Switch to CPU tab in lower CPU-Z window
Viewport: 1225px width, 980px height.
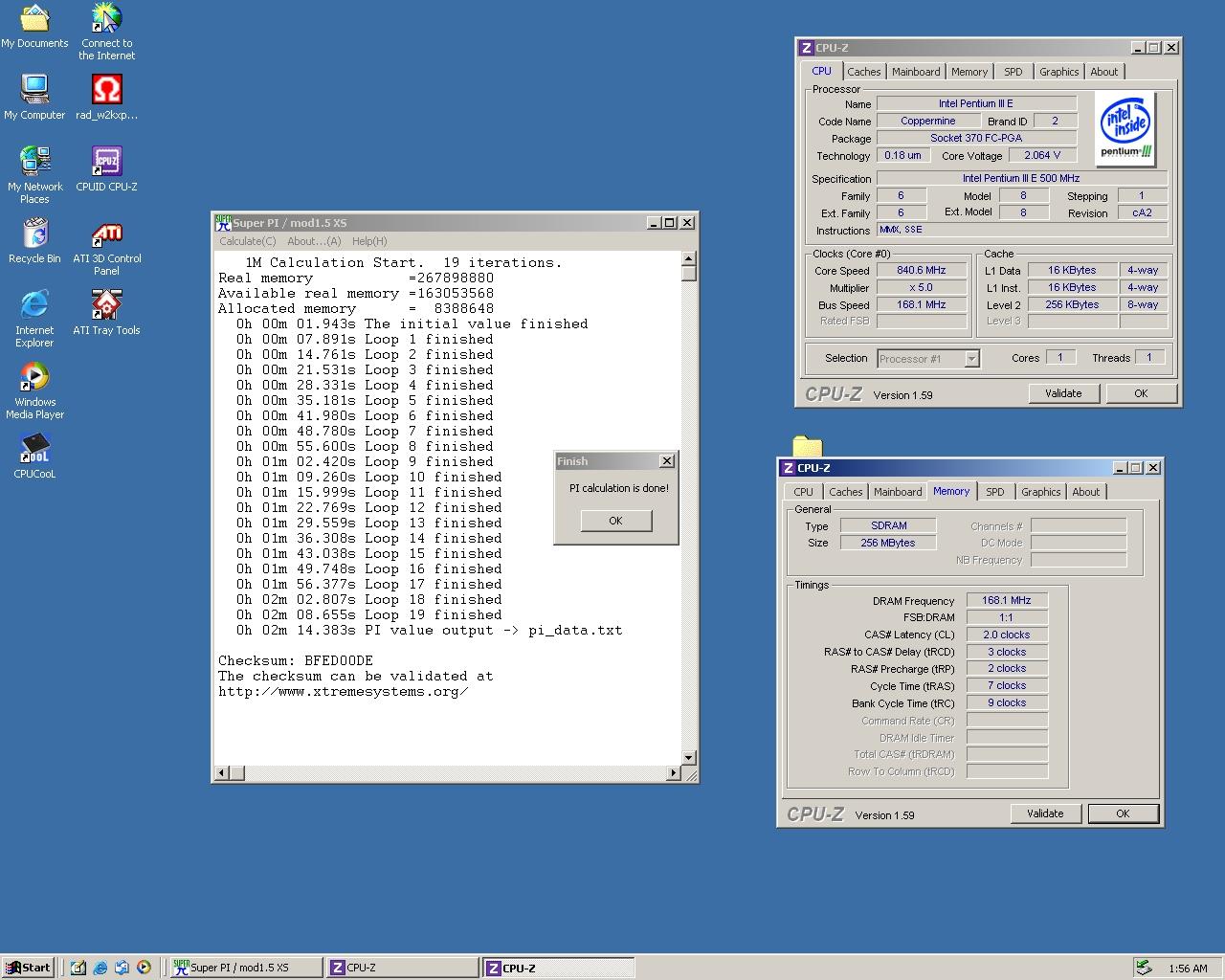(x=803, y=492)
